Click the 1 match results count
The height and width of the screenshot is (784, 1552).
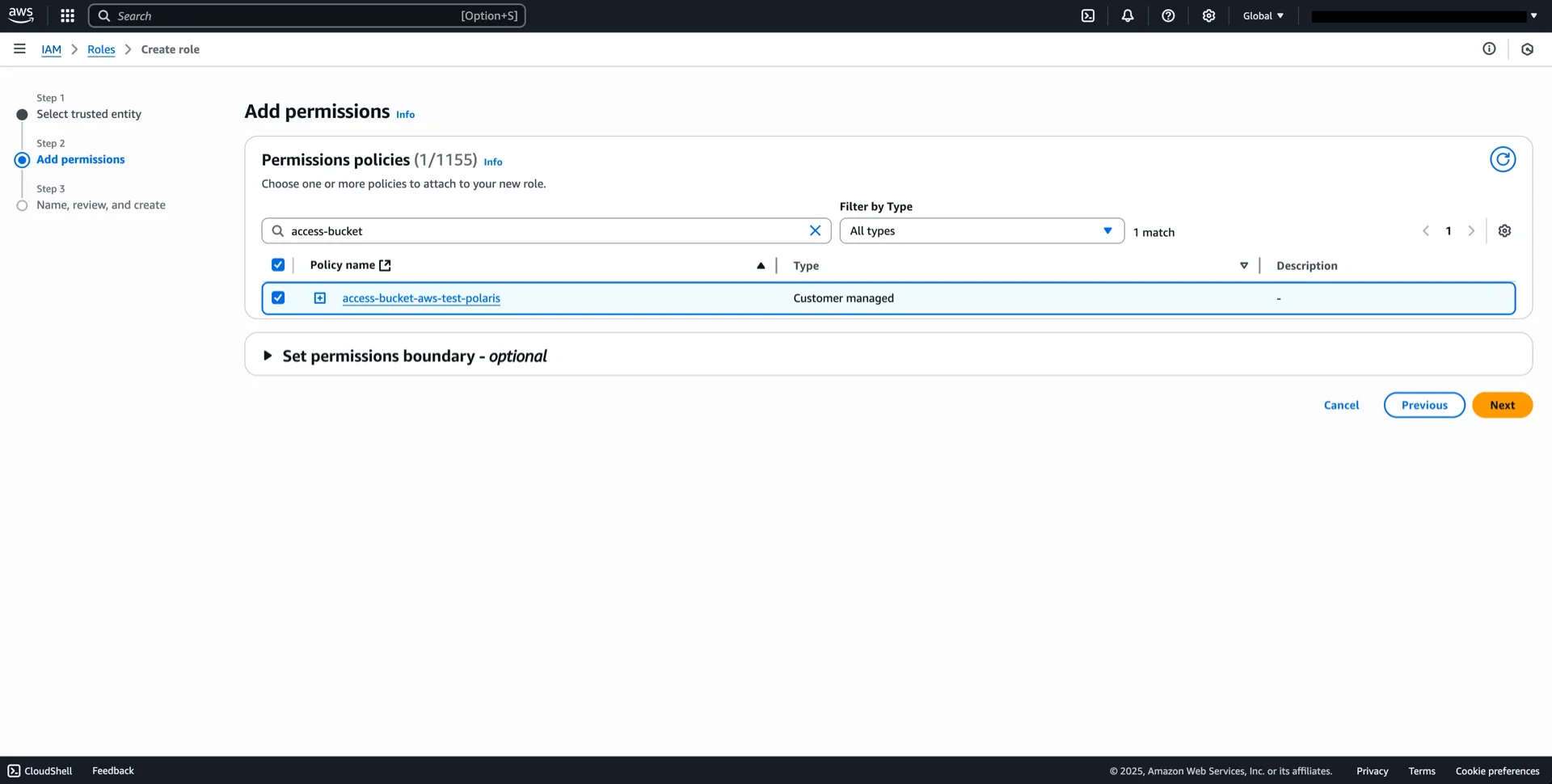tap(1153, 232)
